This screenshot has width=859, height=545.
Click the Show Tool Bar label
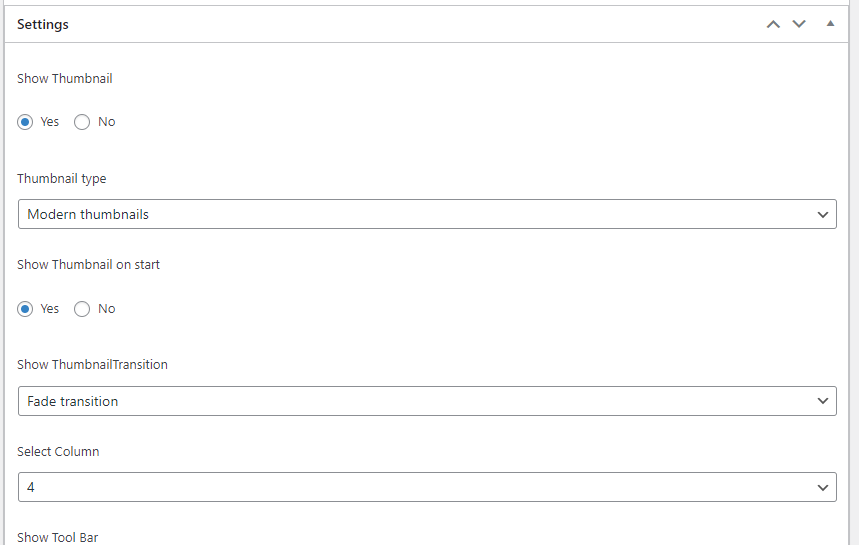point(58,537)
